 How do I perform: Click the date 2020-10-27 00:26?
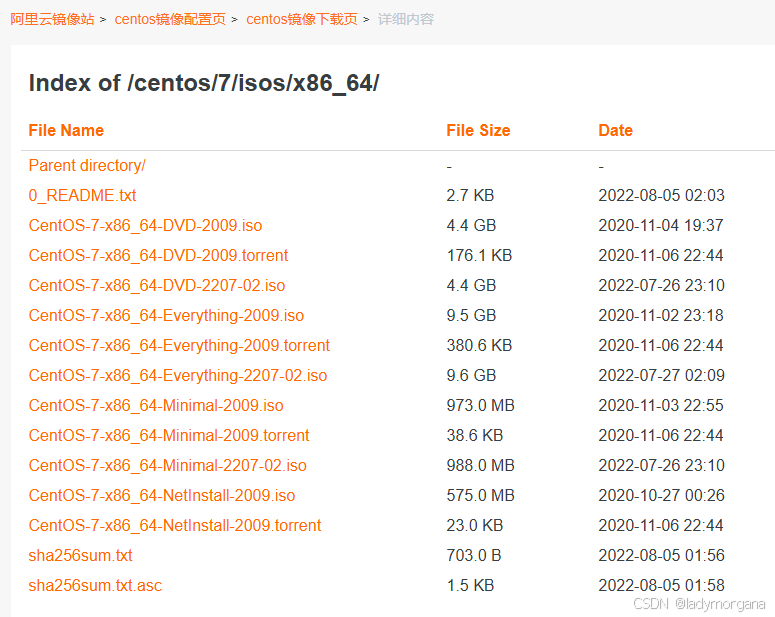coord(662,495)
